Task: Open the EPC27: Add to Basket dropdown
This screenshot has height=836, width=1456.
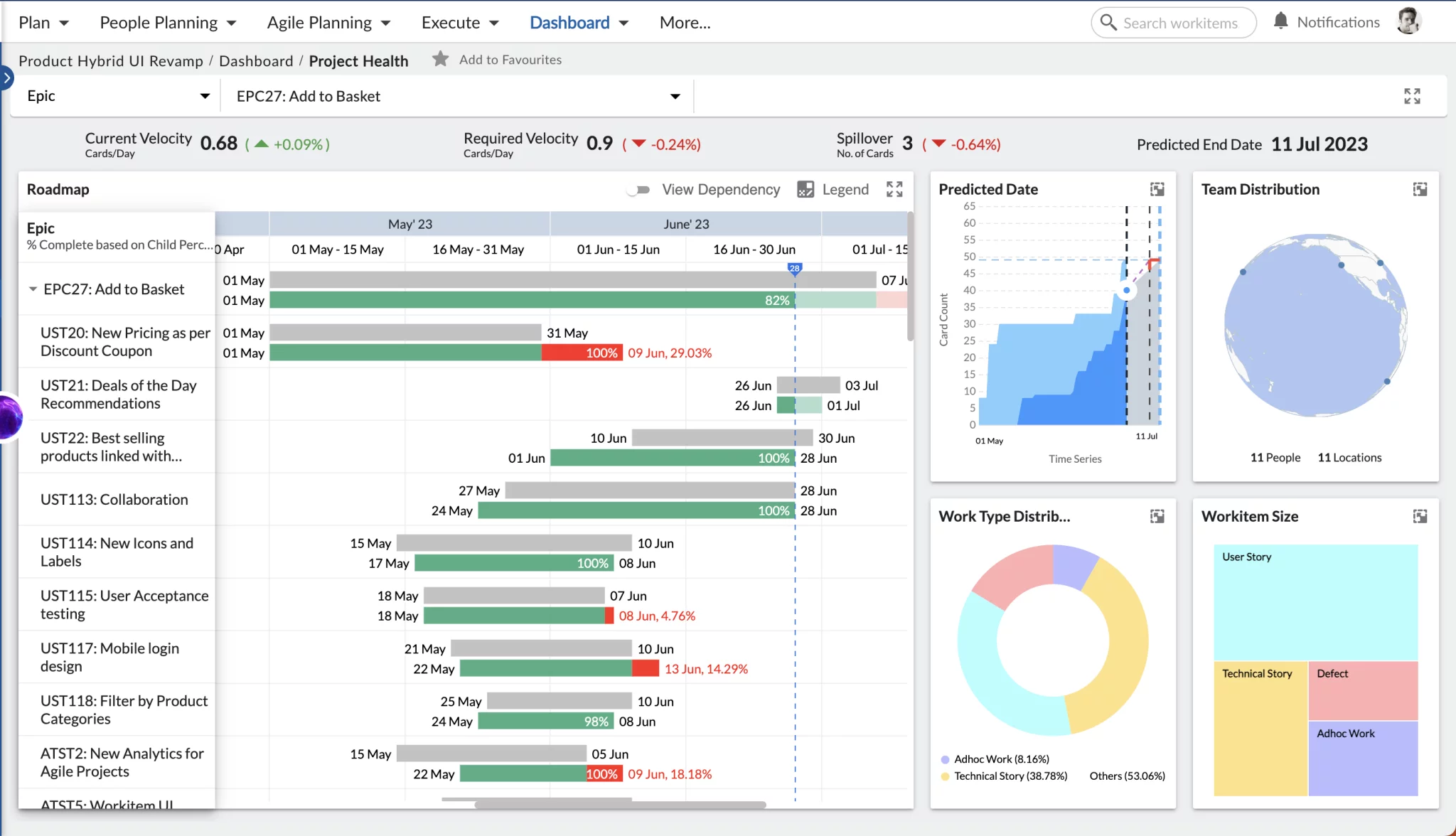Action: (673, 95)
